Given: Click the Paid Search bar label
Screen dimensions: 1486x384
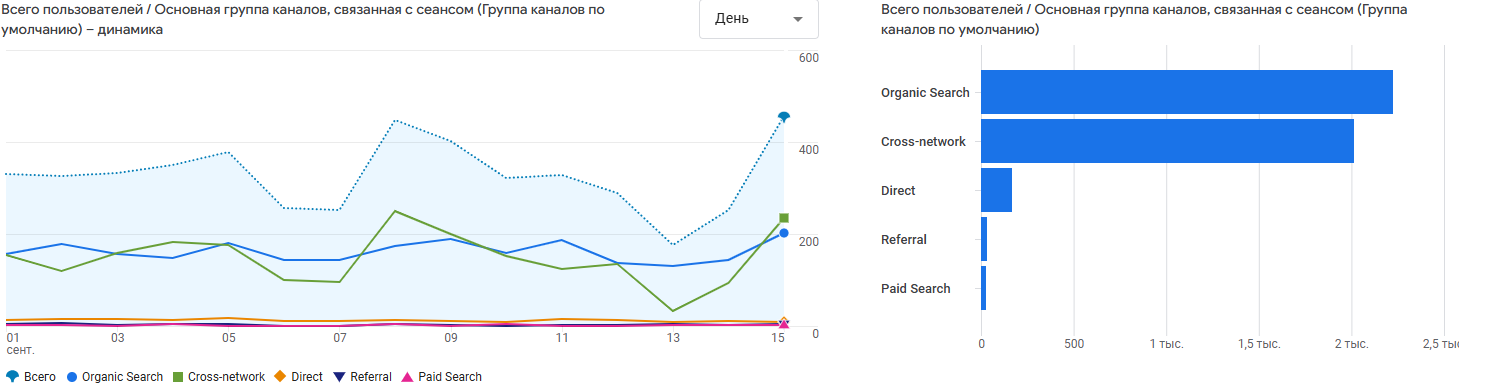Looking at the screenshot, I should (915, 289).
